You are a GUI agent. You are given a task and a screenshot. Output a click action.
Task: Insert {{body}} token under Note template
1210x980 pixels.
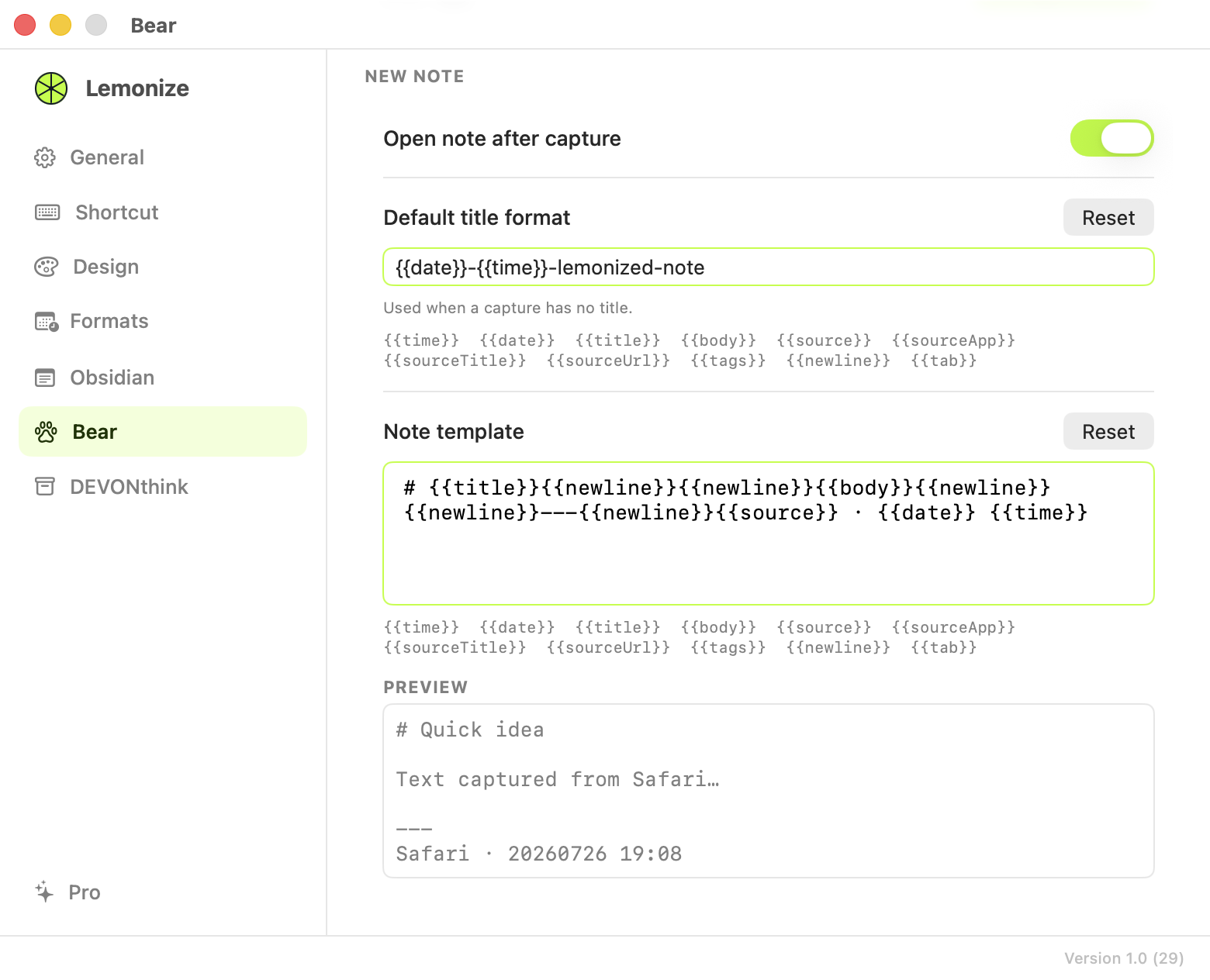718,627
